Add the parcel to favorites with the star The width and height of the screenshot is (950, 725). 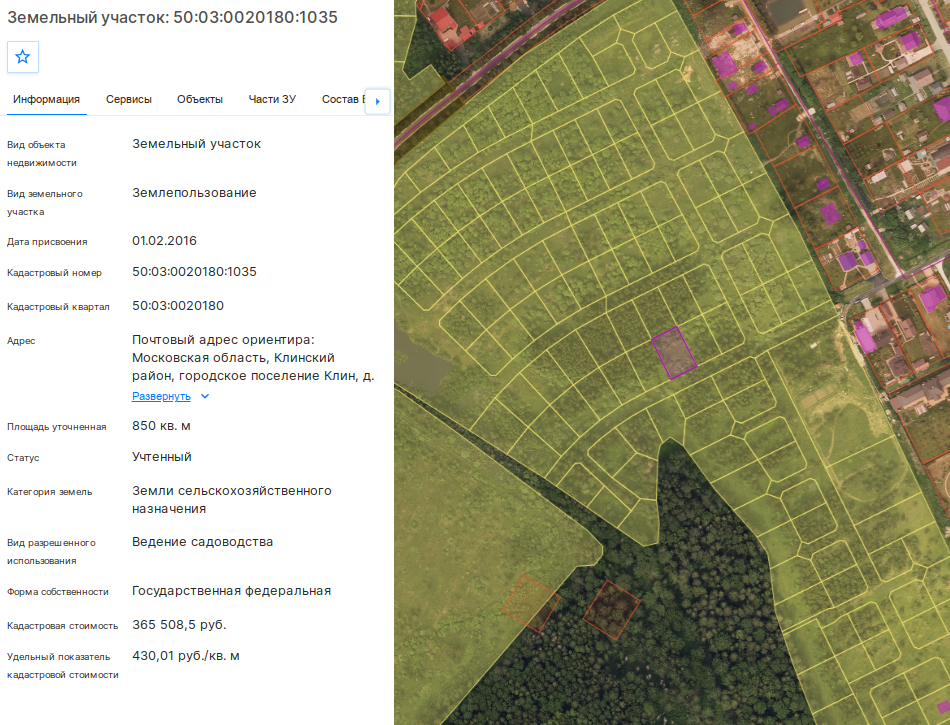coord(23,57)
